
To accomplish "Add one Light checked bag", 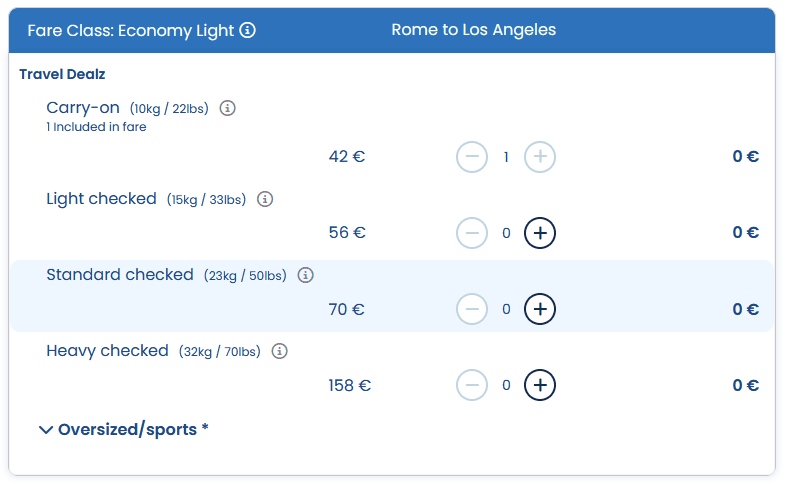I will click(x=540, y=233).
